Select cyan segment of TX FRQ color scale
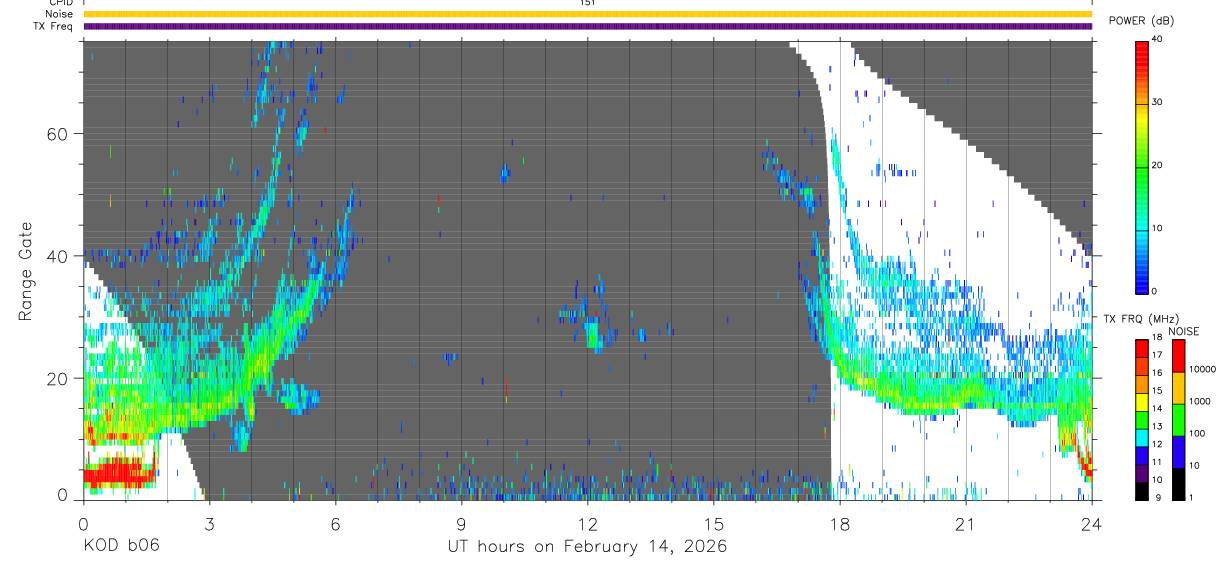The image size is (1228, 567). point(1142,438)
